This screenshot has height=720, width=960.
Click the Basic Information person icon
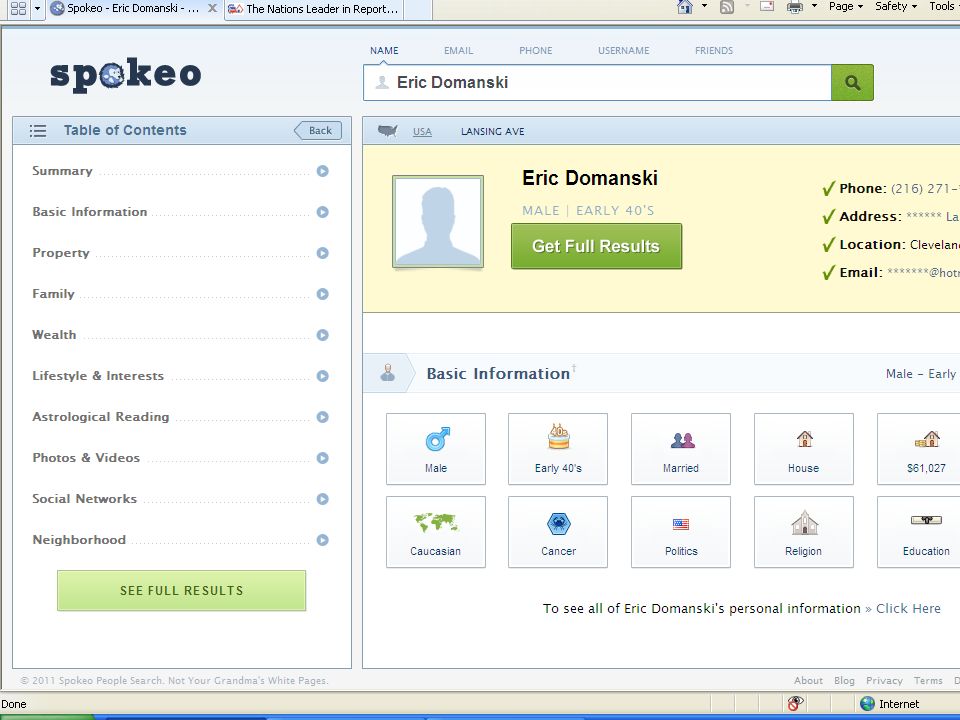tap(388, 372)
